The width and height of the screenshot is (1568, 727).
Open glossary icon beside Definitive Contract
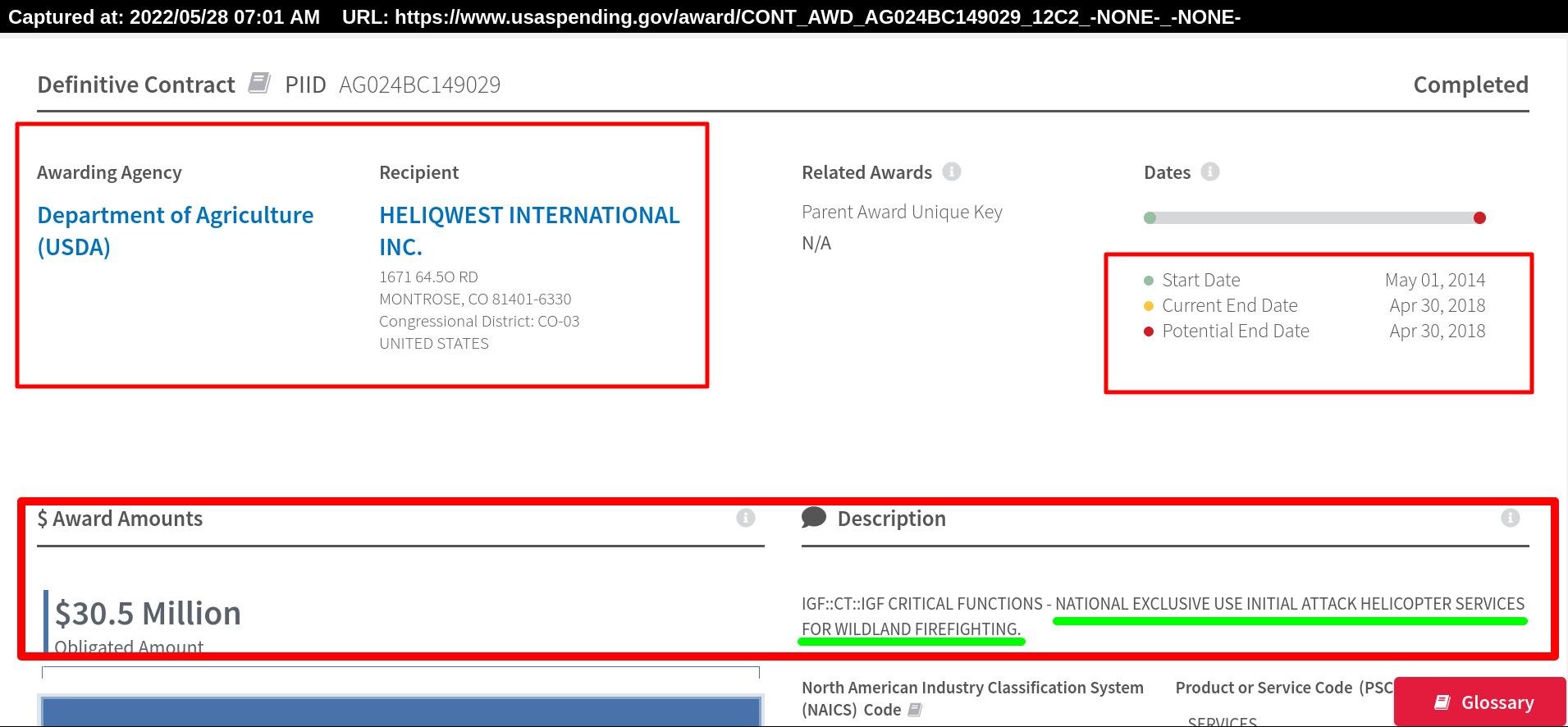pyautogui.click(x=259, y=83)
